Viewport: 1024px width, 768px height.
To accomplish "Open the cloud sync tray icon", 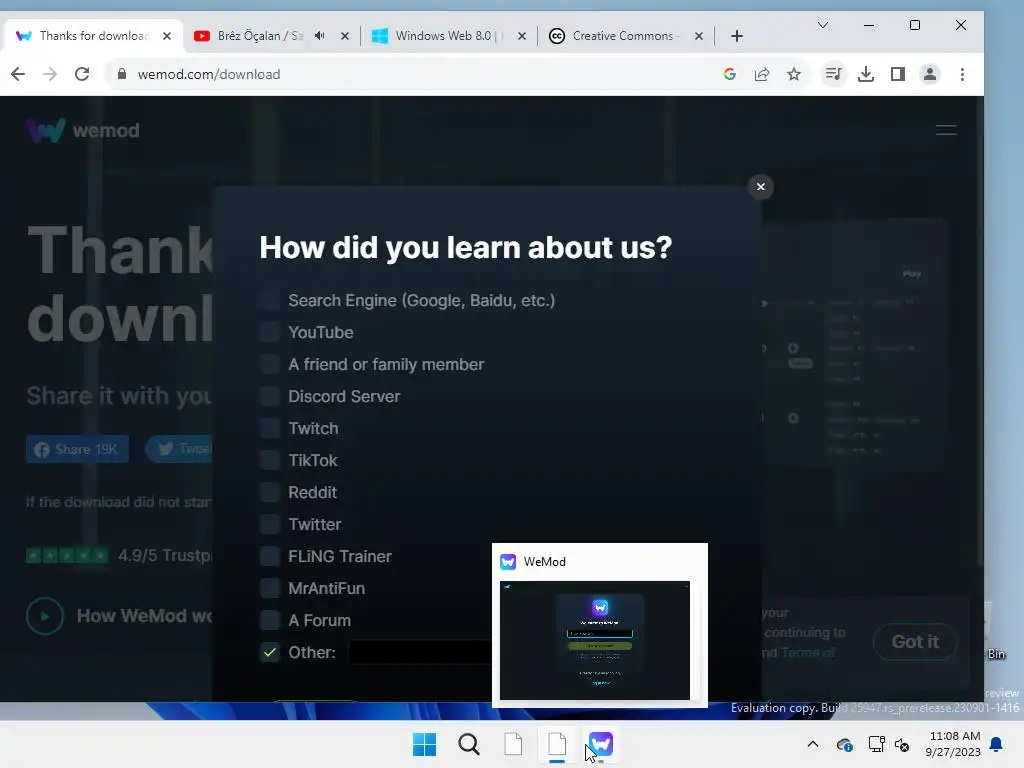I will [x=844, y=744].
